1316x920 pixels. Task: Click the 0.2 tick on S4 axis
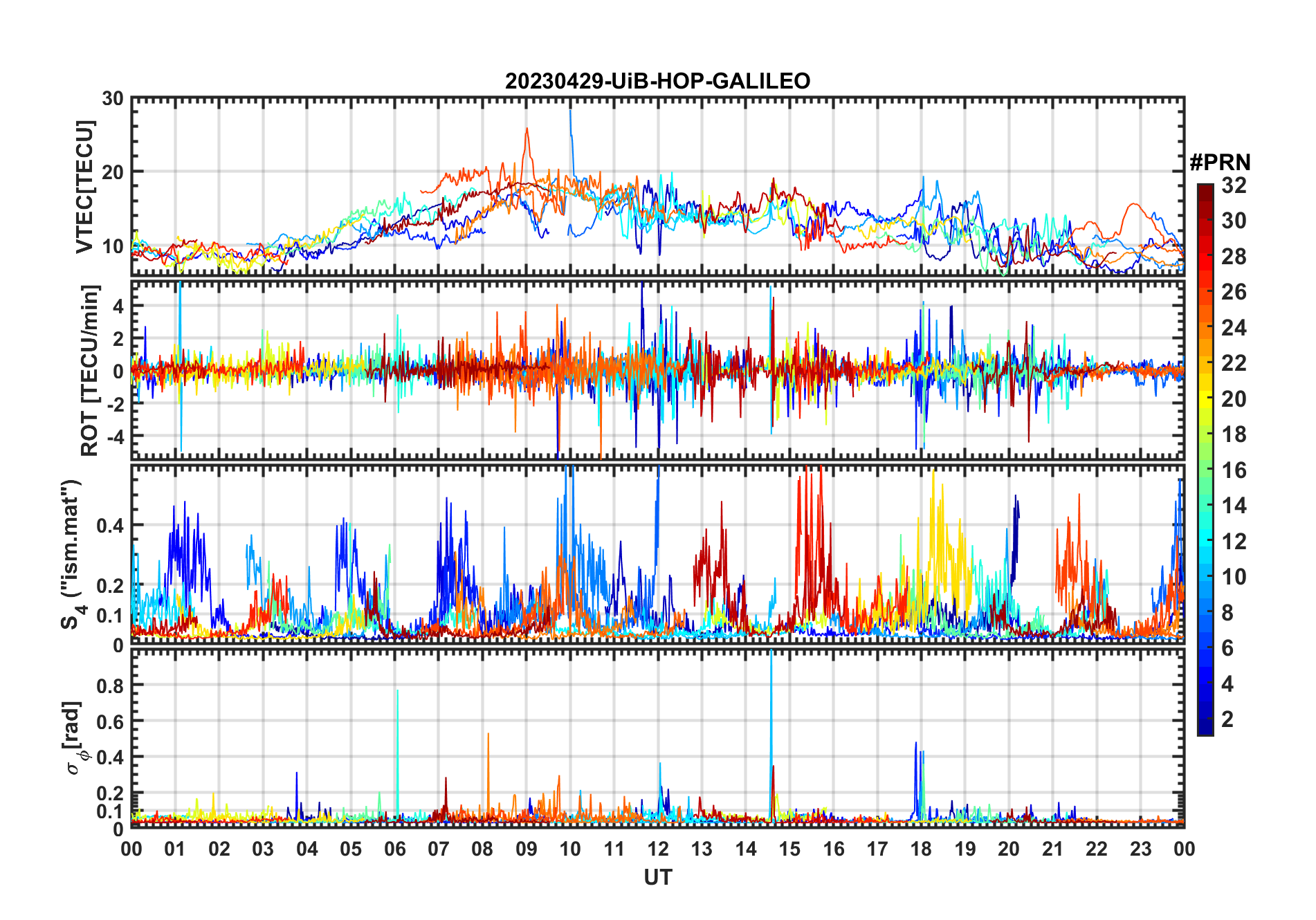[111, 585]
